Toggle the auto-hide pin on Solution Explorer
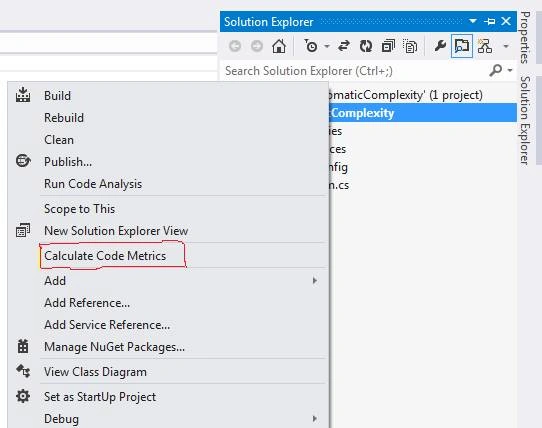The image size is (542, 428). click(489, 22)
